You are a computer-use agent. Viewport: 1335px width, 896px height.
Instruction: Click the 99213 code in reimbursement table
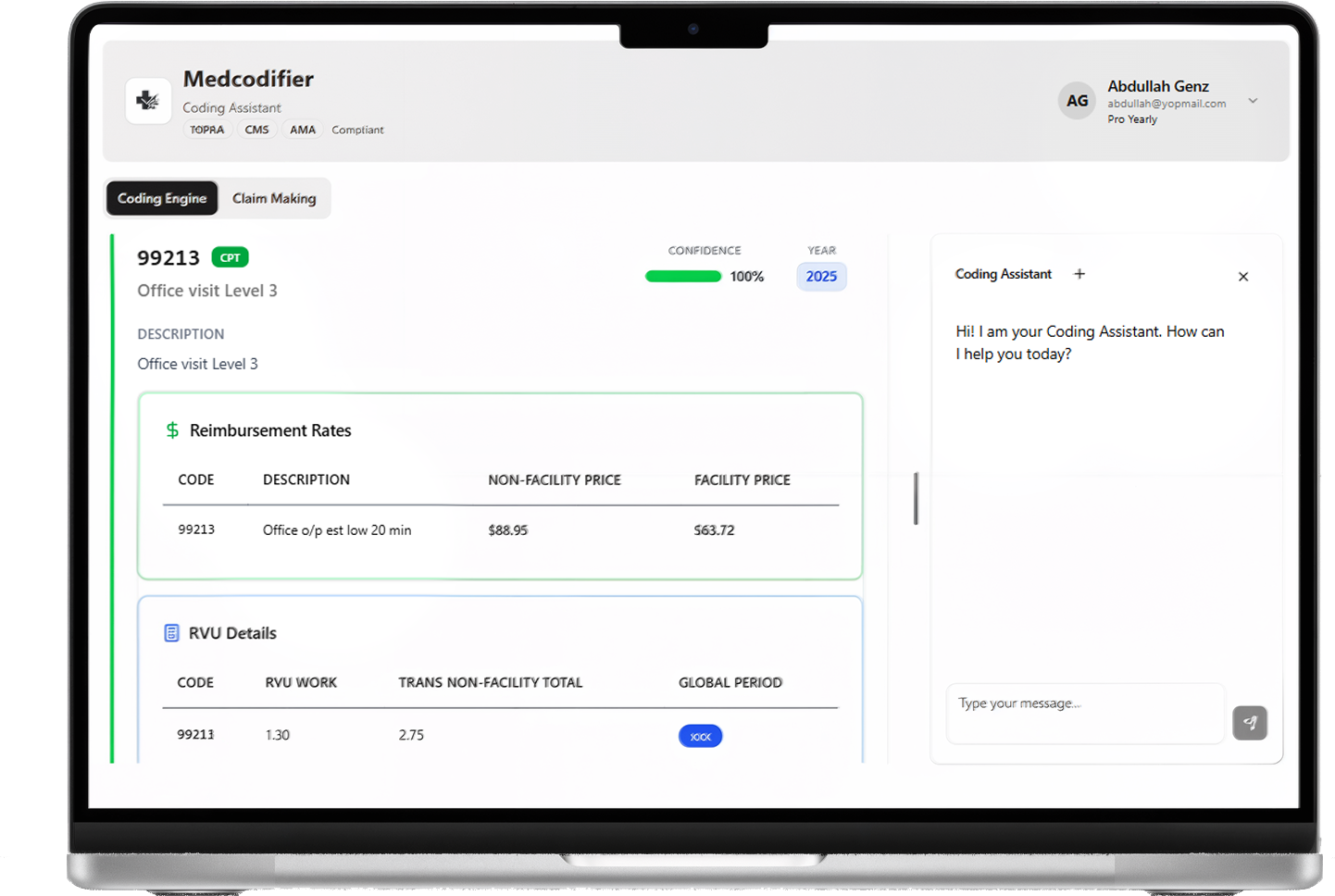tap(196, 529)
